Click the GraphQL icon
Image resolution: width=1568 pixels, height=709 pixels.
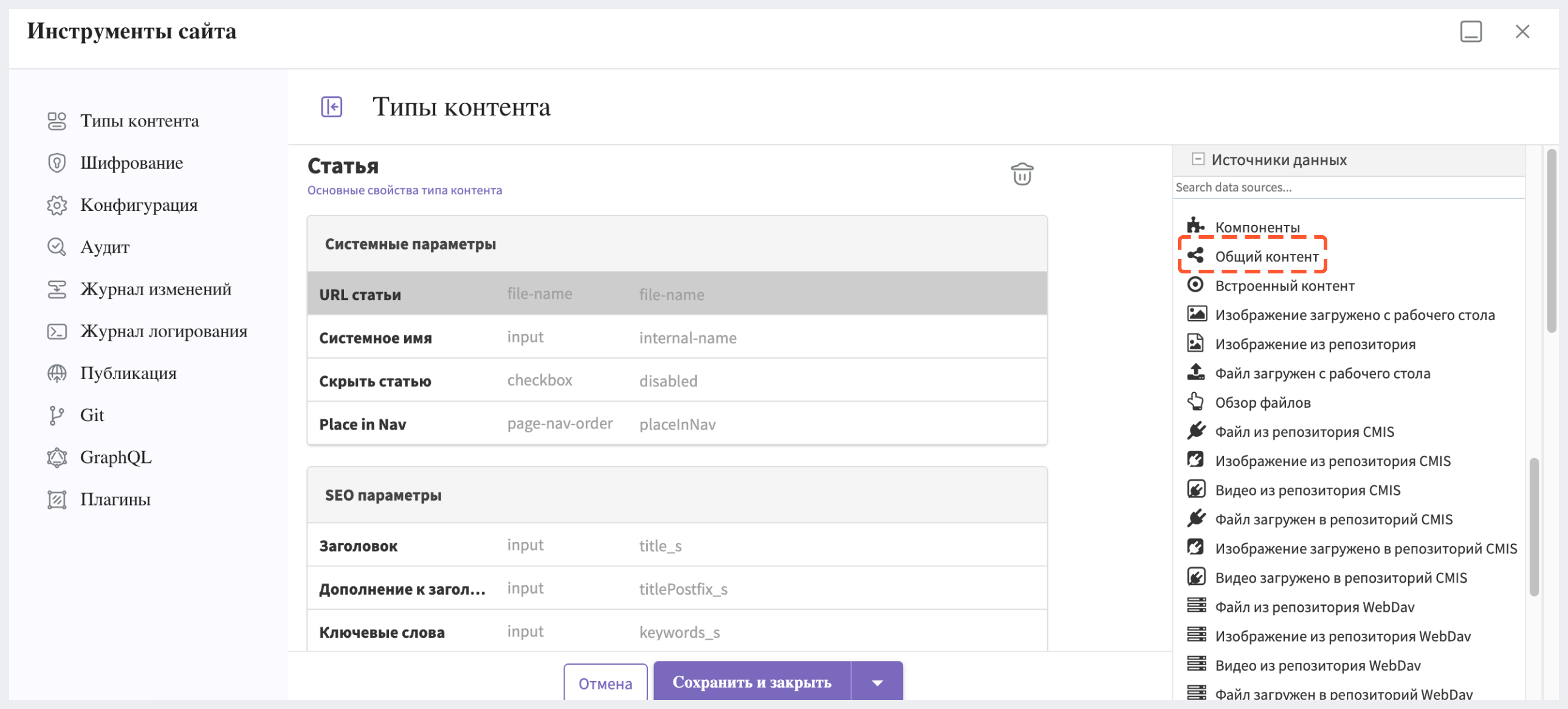[x=57, y=457]
